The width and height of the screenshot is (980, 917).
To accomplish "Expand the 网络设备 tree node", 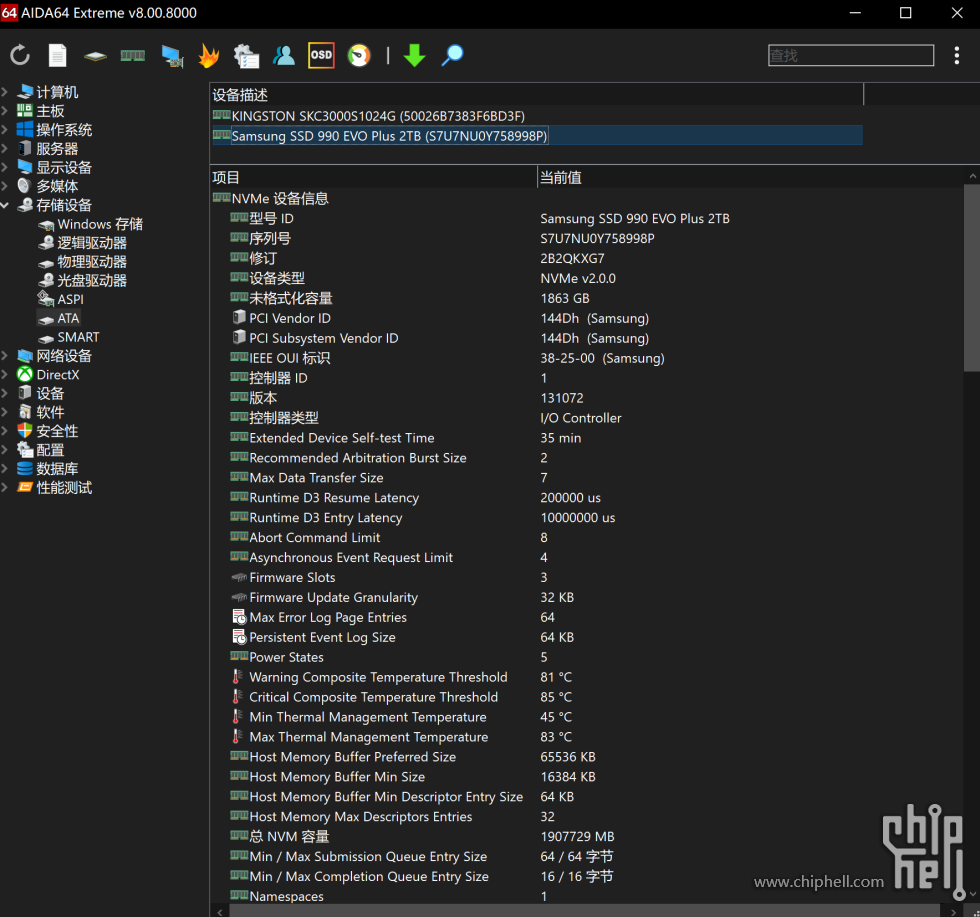I will [x=6, y=356].
